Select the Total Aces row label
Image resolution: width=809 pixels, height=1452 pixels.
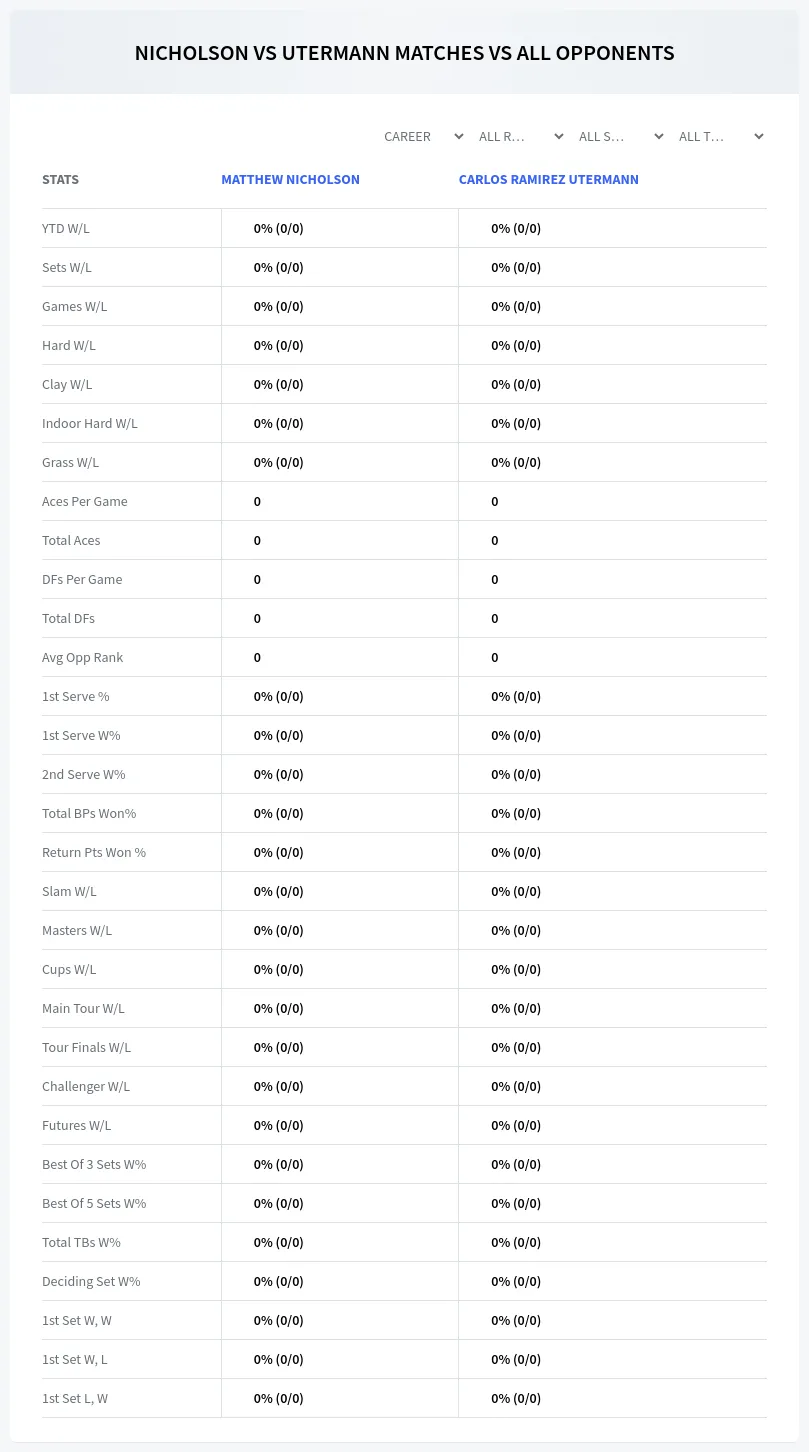coord(71,540)
